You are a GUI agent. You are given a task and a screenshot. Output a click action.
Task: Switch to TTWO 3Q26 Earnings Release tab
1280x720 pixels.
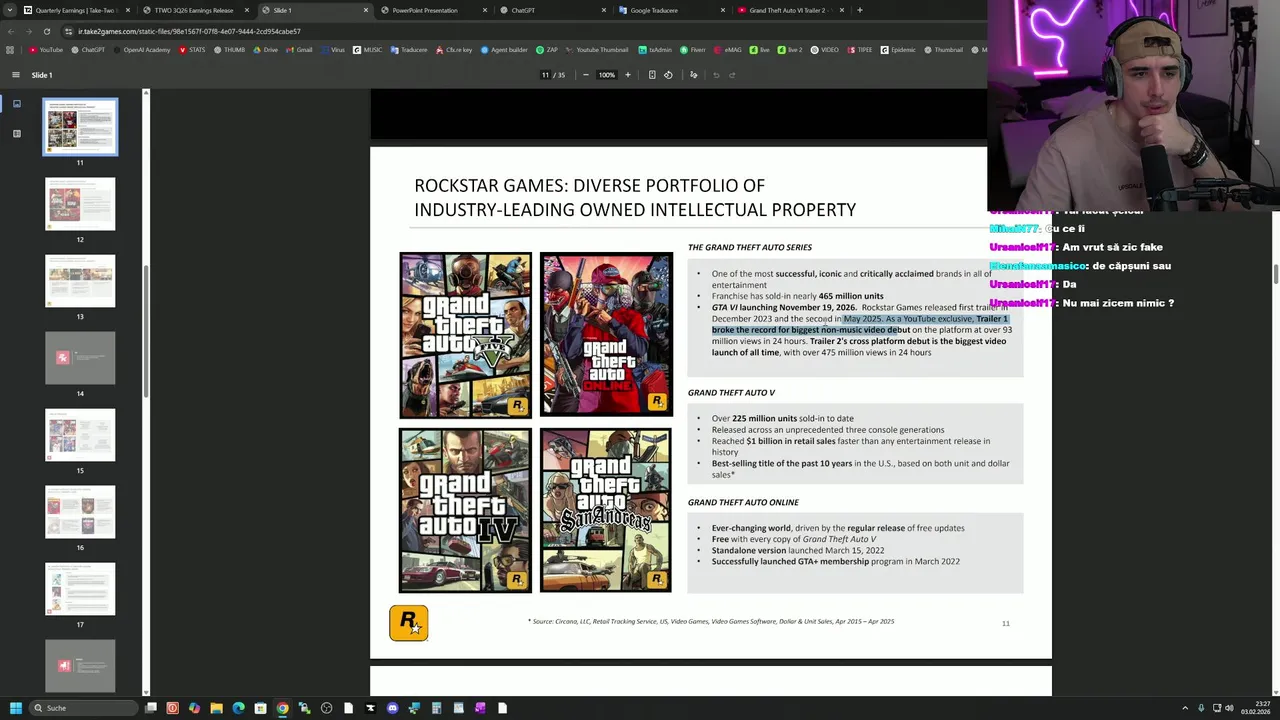[194, 10]
